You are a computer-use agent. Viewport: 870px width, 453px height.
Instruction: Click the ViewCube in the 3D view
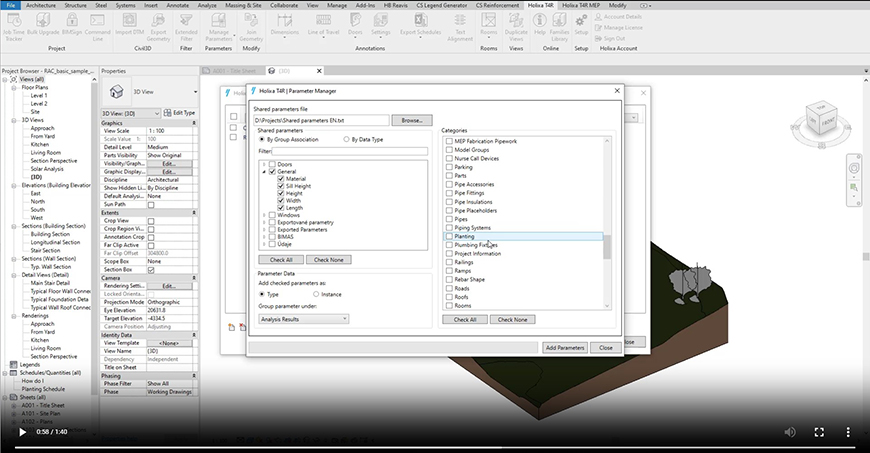pyautogui.click(x=821, y=118)
